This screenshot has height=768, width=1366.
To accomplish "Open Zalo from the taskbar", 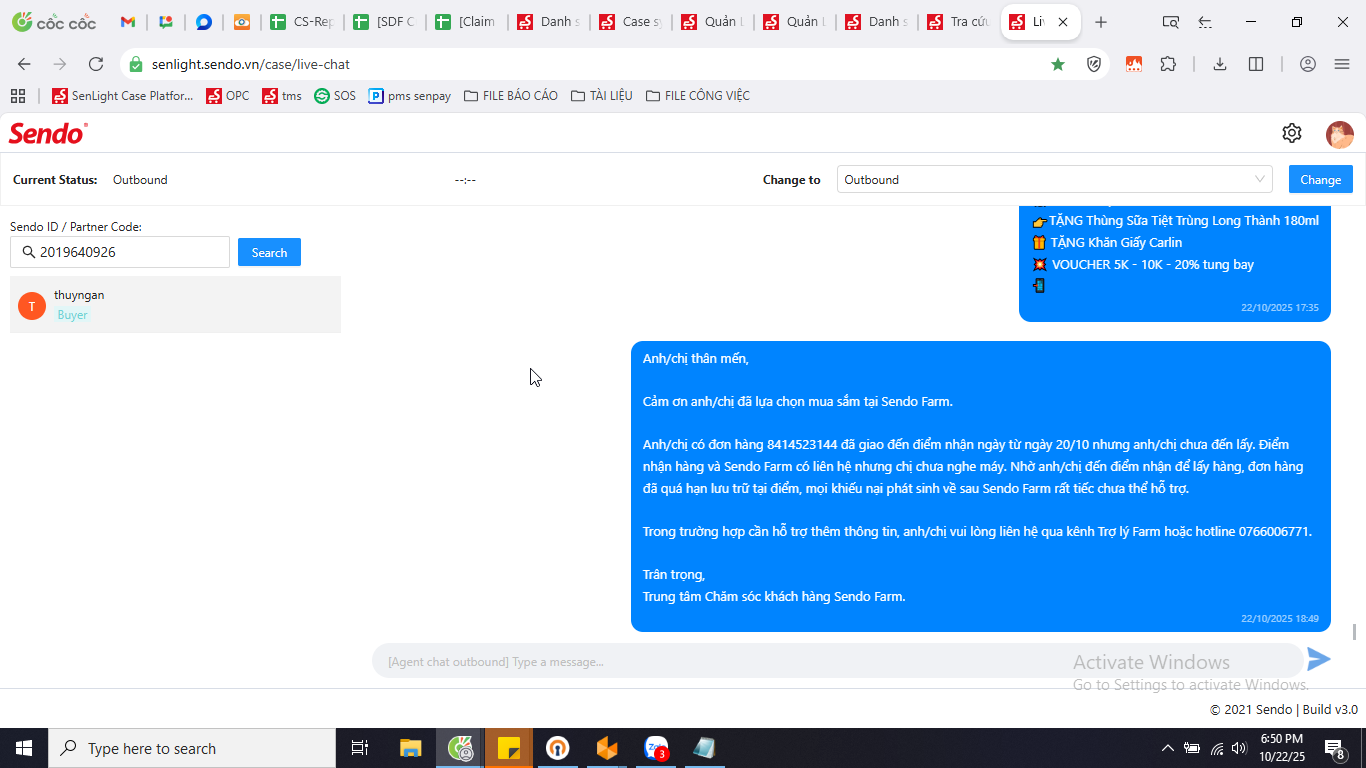I will [x=657, y=748].
